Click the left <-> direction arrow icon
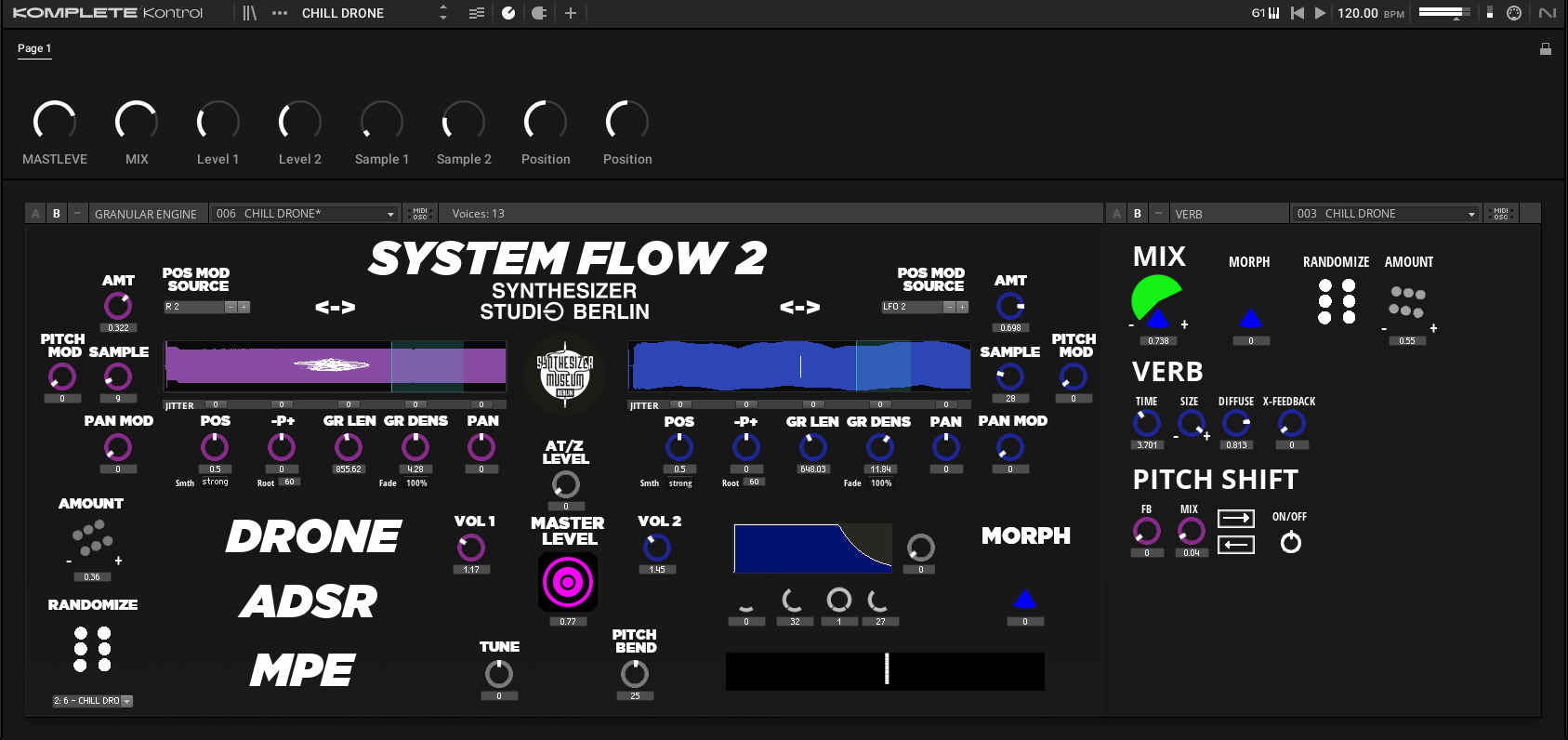This screenshot has width=1568, height=740. 336,308
